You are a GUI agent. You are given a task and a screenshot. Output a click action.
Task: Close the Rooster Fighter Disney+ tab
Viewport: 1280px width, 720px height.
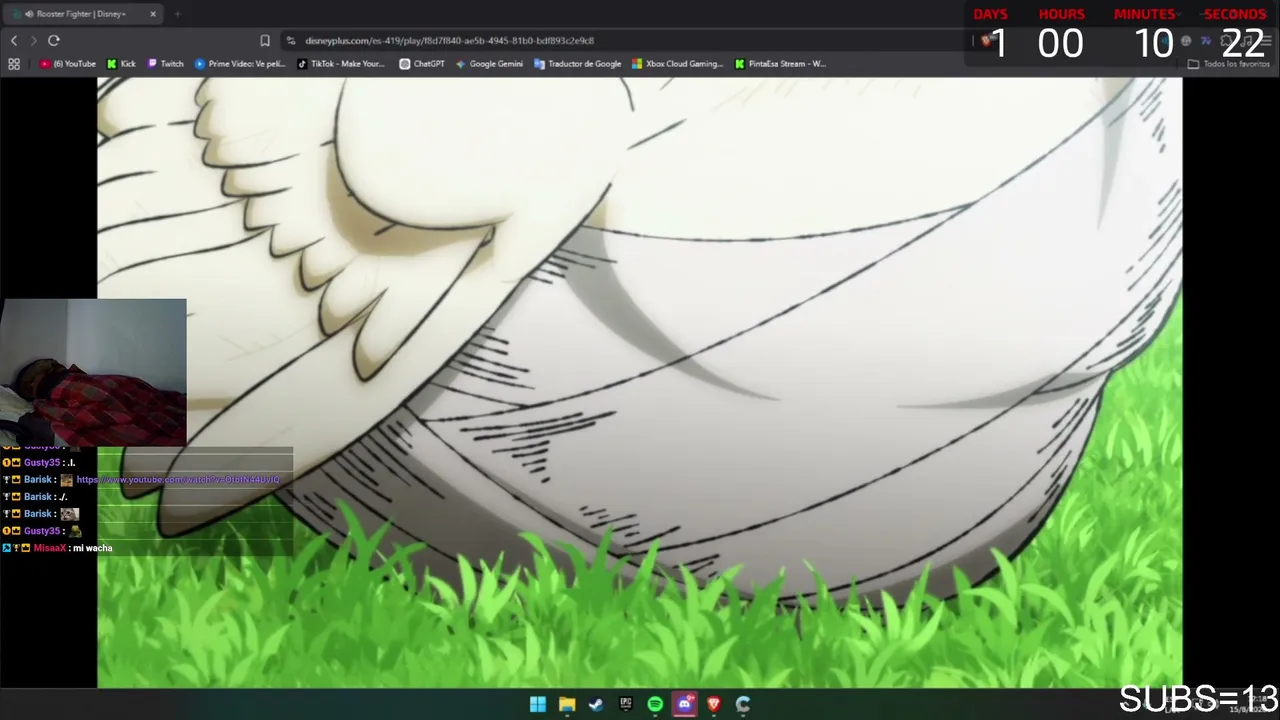coord(153,14)
